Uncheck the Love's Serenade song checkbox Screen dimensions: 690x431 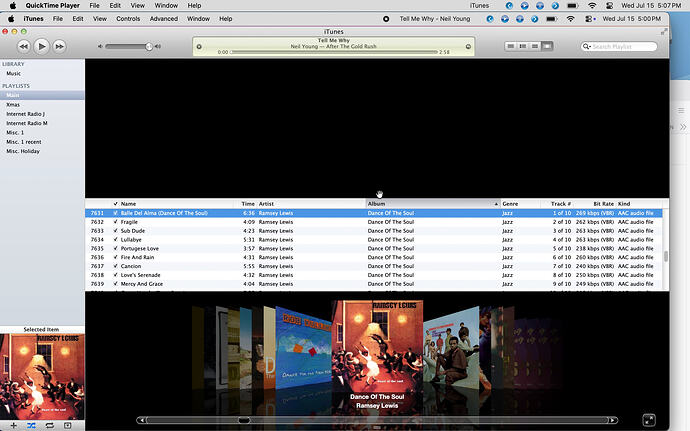coord(115,275)
